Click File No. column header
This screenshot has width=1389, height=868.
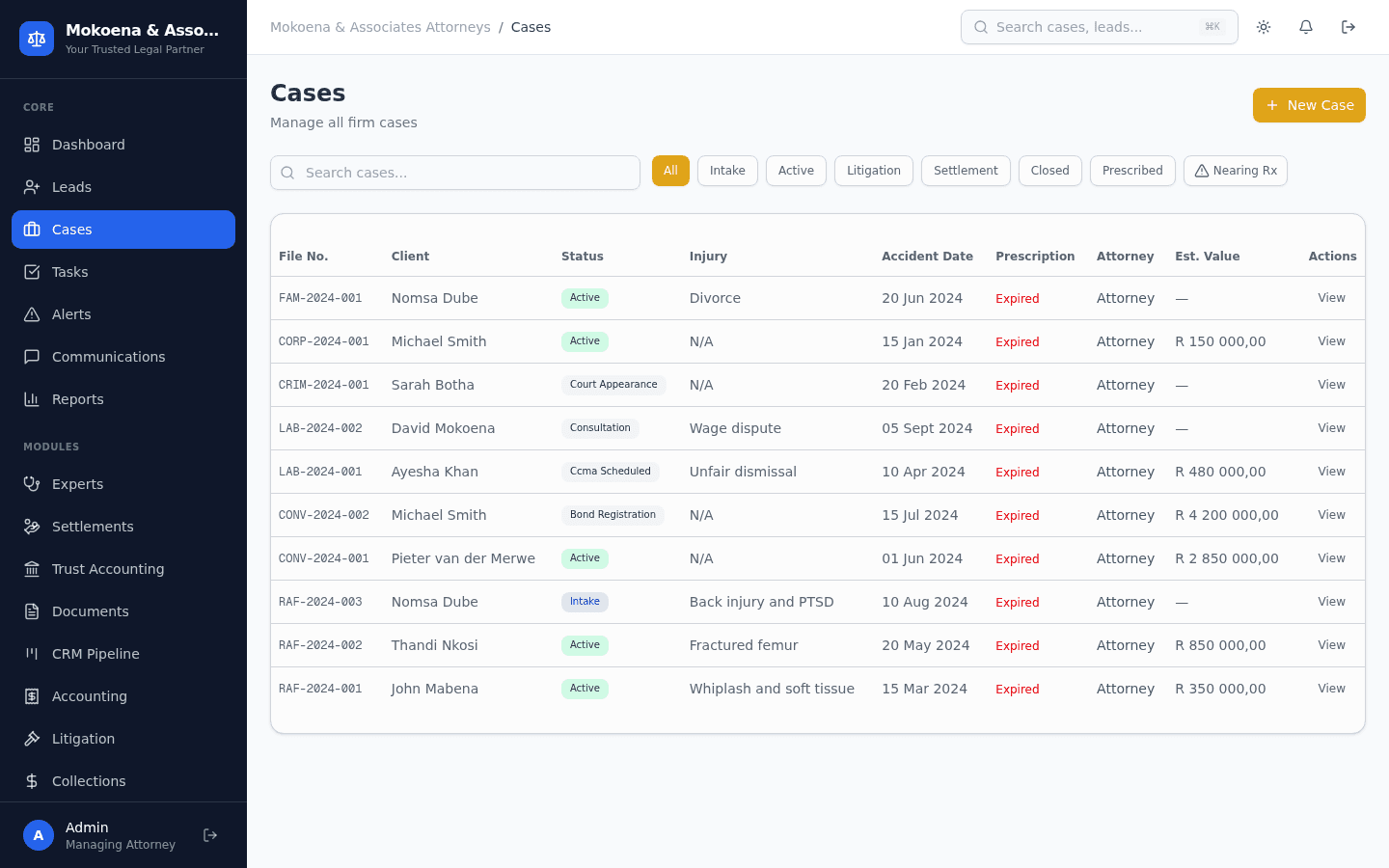303,257
